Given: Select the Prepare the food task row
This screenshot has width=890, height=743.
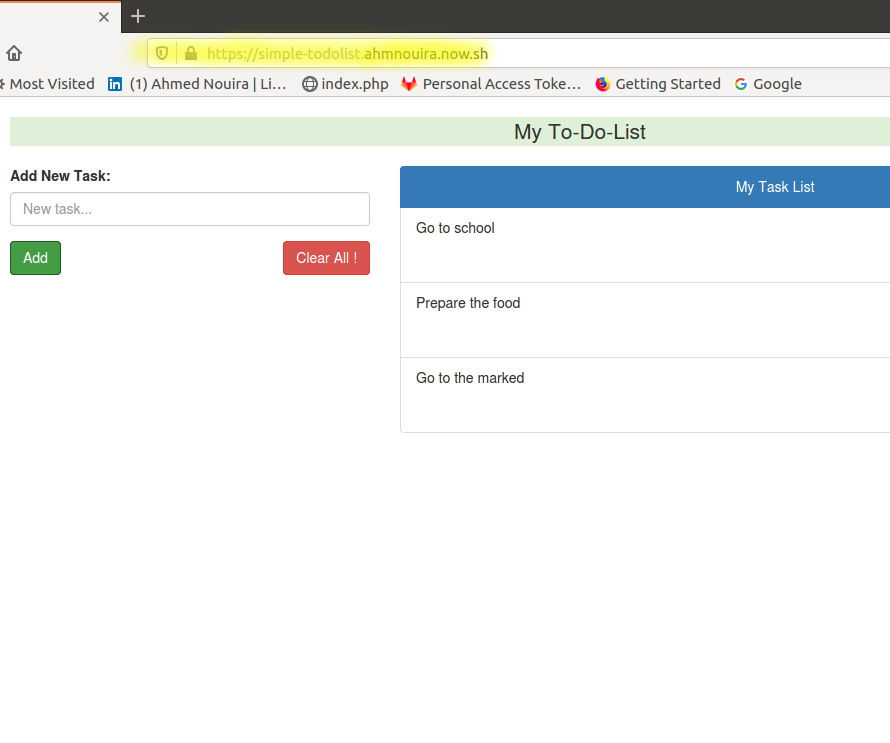Looking at the screenshot, I should tap(645, 319).
